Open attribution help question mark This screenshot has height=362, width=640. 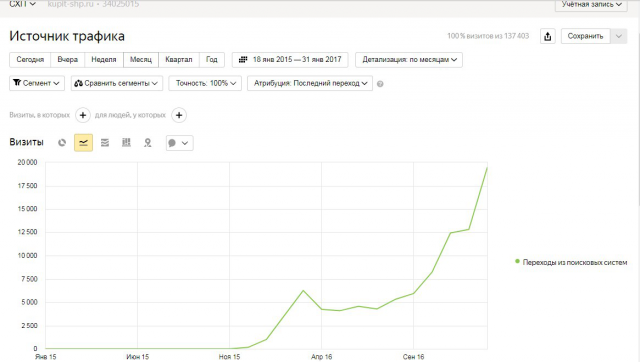[x=380, y=84]
